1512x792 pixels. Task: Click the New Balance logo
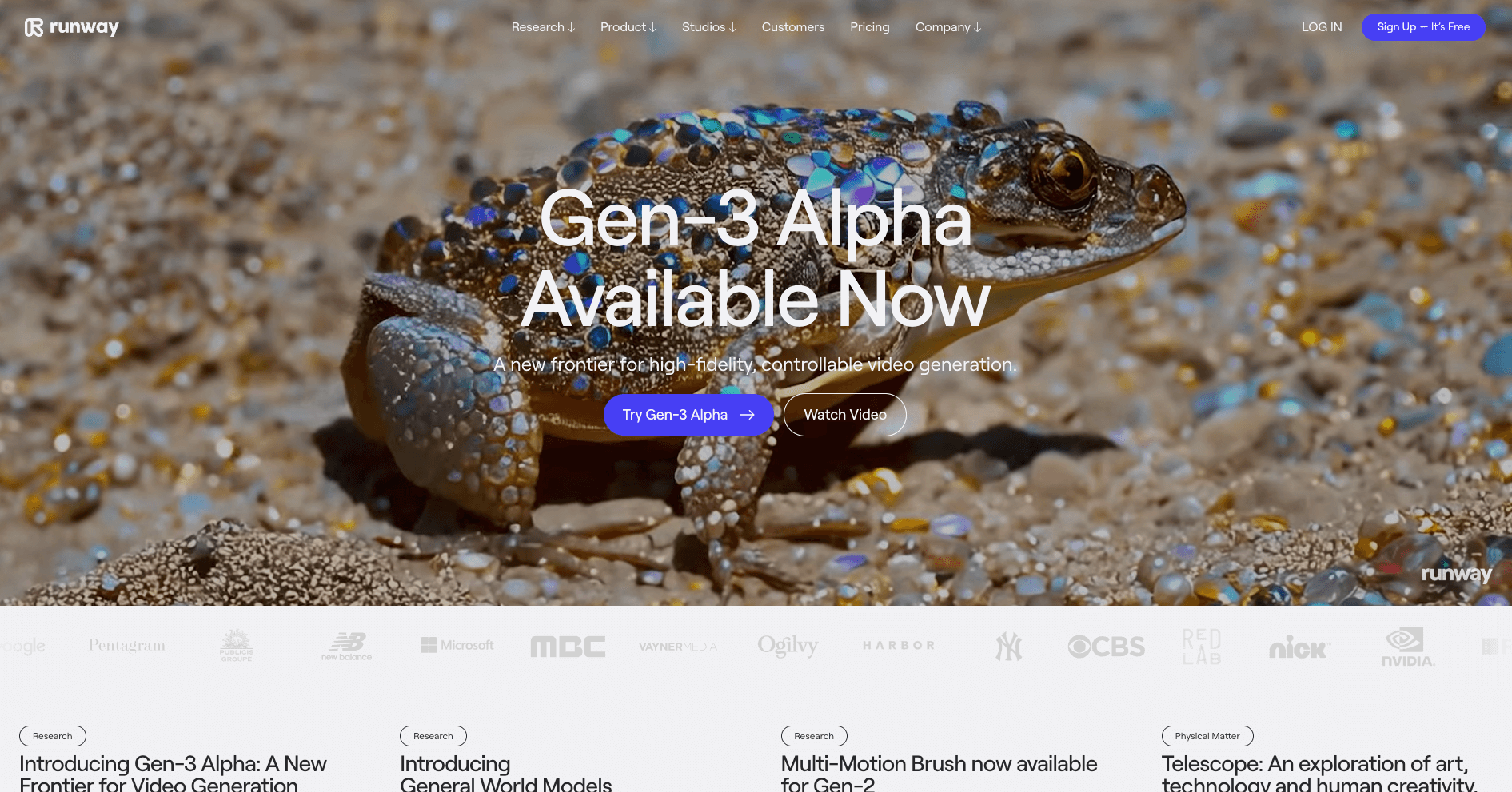(347, 647)
